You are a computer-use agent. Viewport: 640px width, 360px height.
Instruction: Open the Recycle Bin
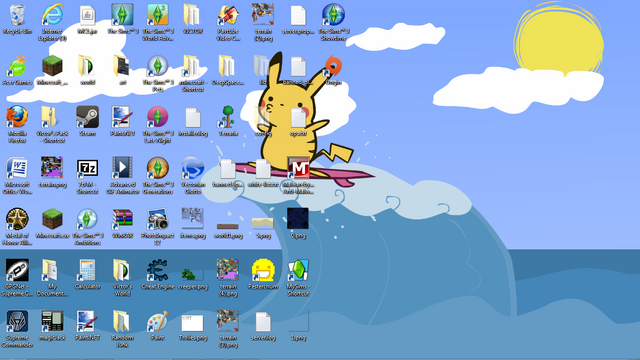[17, 15]
